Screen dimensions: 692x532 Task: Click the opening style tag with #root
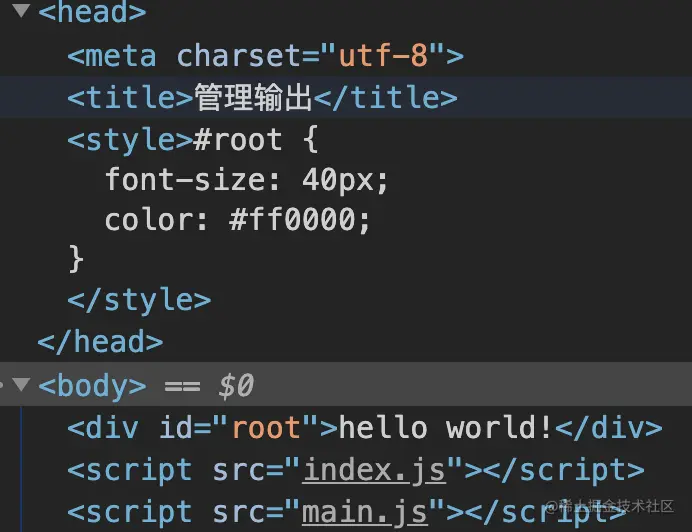pyautogui.click(x=193, y=140)
